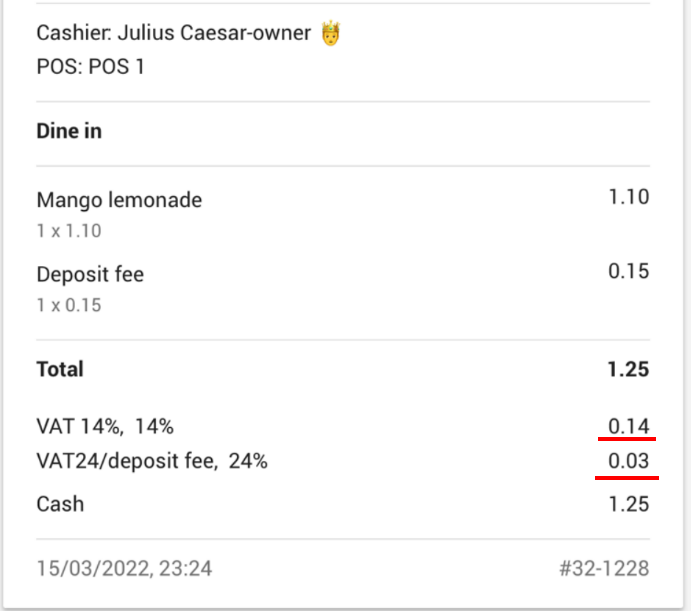Click the bold total amount 1.25
This screenshot has height=611, width=691.
click(x=628, y=369)
